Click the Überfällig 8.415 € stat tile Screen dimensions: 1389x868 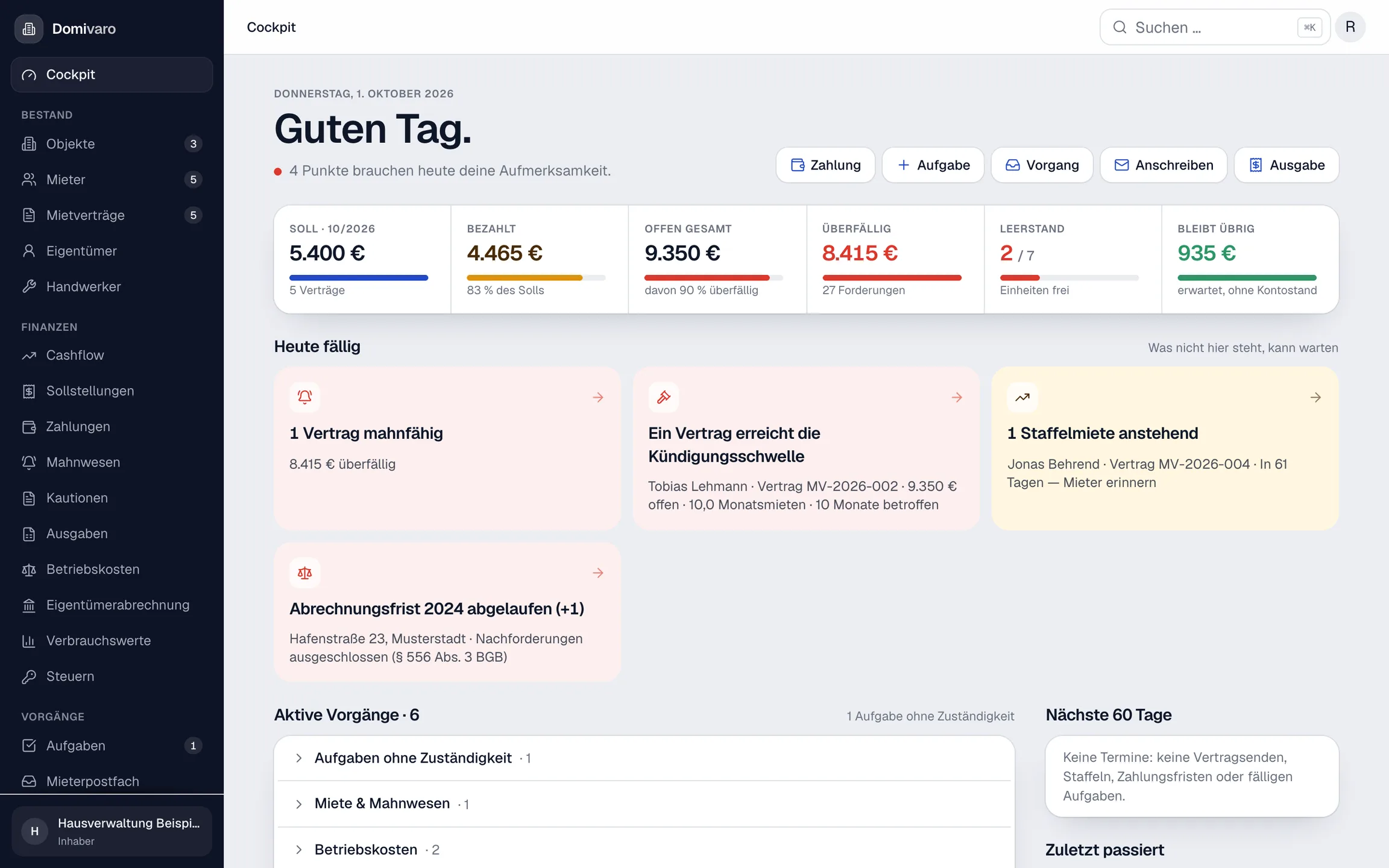click(x=895, y=259)
